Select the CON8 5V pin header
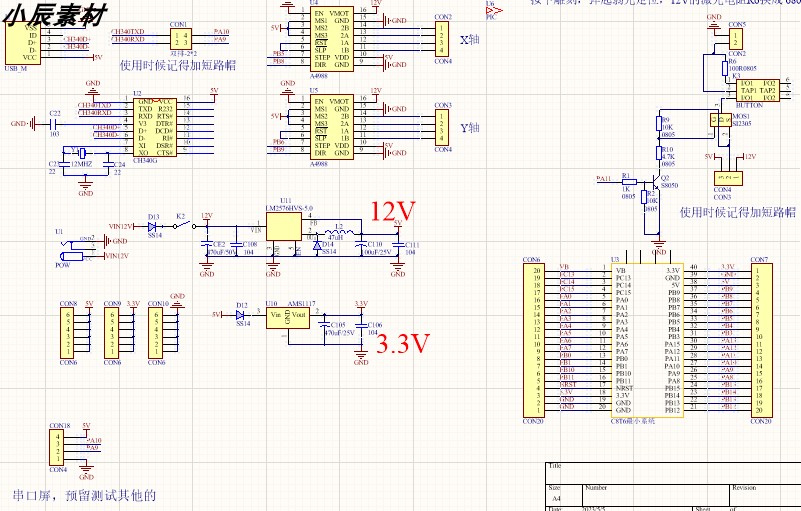This screenshot has width=801, height=511. (68, 333)
